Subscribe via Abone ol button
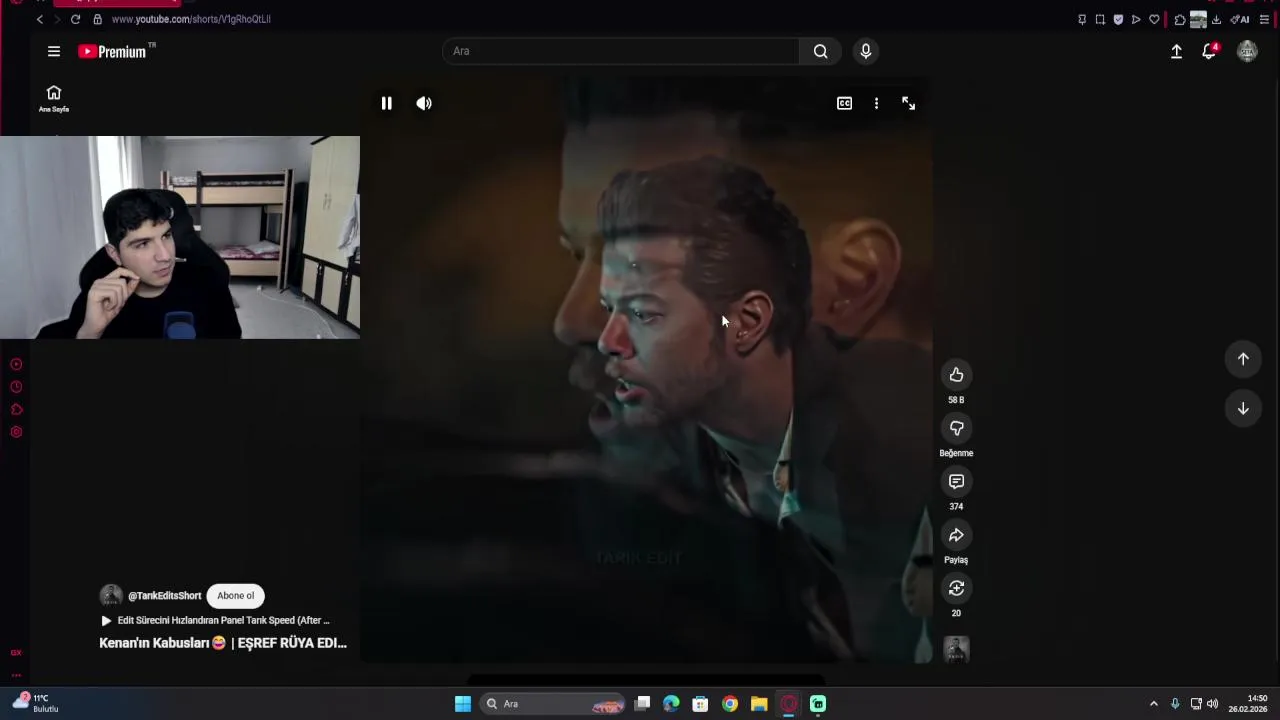This screenshot has width=1280, height=720. point(236,595)
